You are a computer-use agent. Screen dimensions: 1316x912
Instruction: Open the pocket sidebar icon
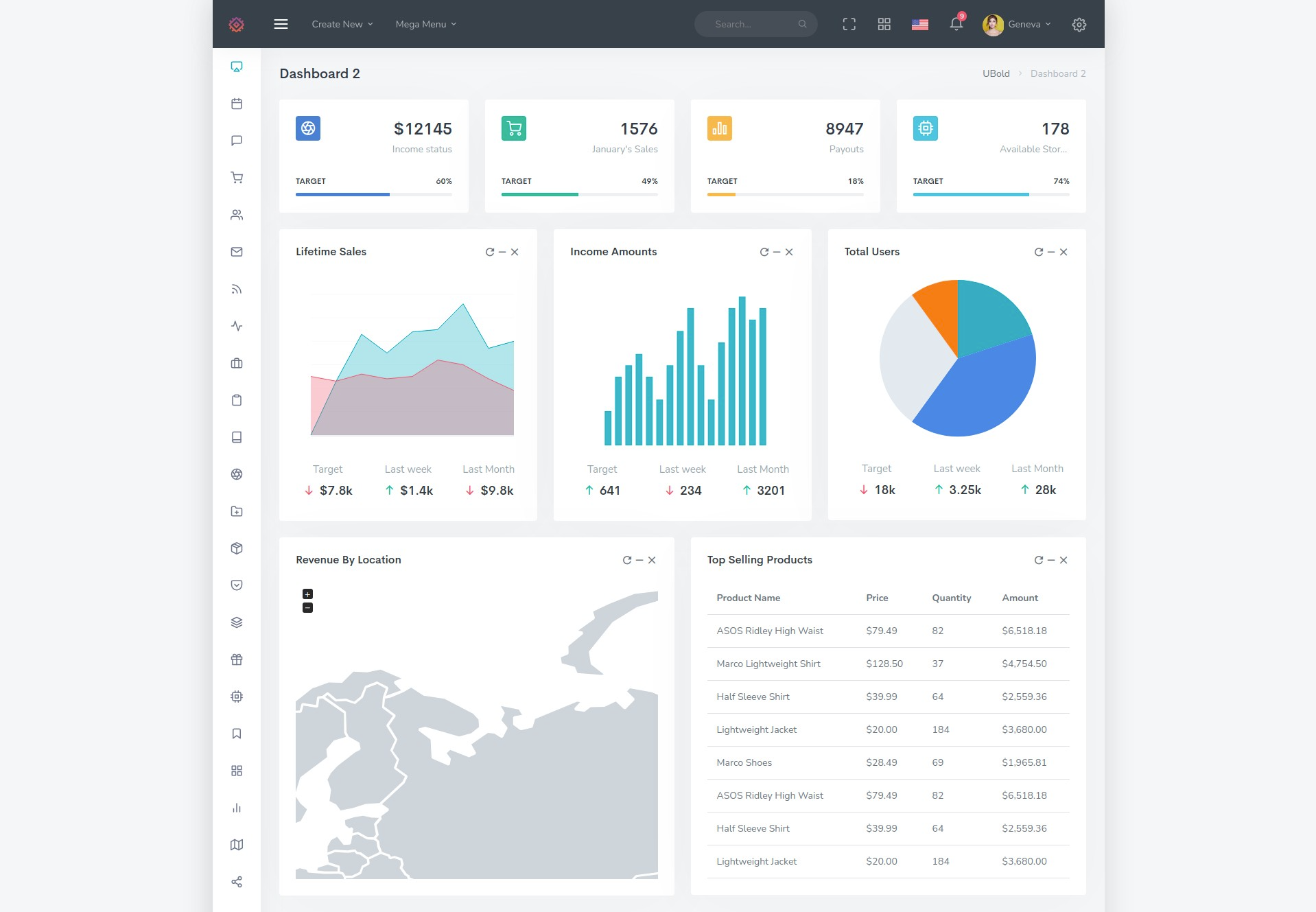tap(237, 585)
